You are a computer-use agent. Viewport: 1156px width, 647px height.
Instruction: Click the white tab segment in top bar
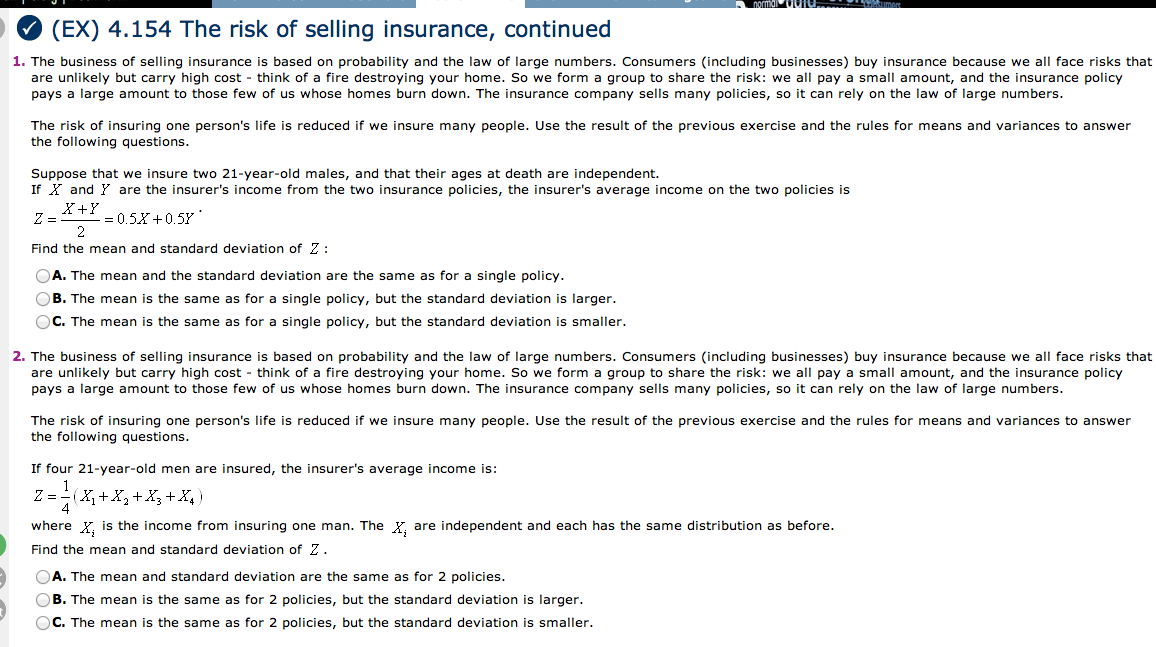(x=470, y=3)
